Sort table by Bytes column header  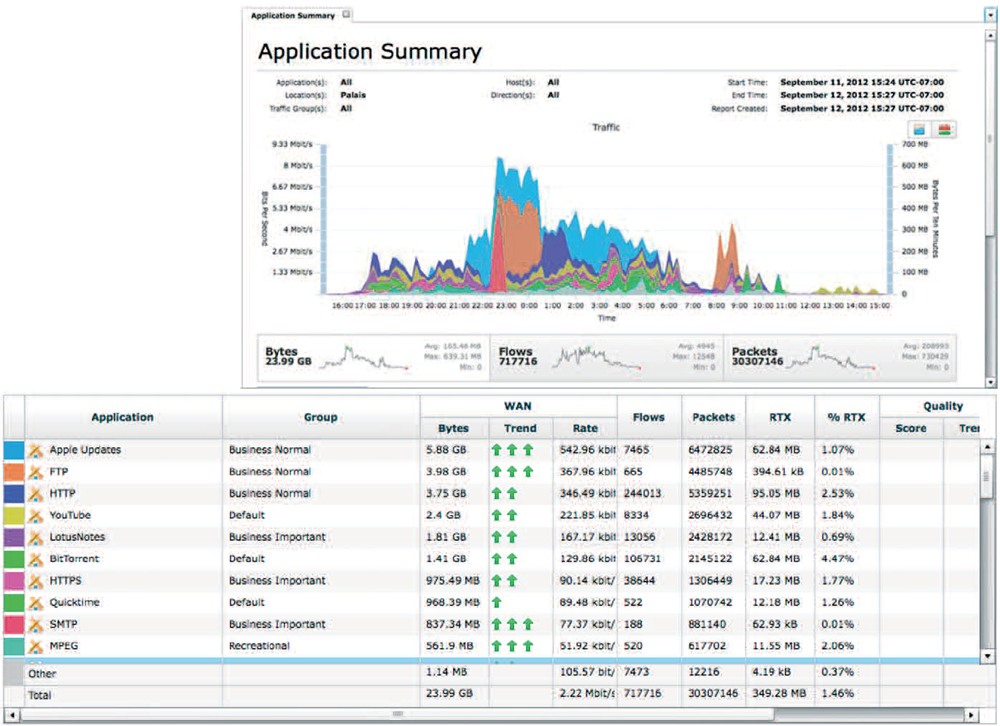pyautogui.click(x=453, y=428)
